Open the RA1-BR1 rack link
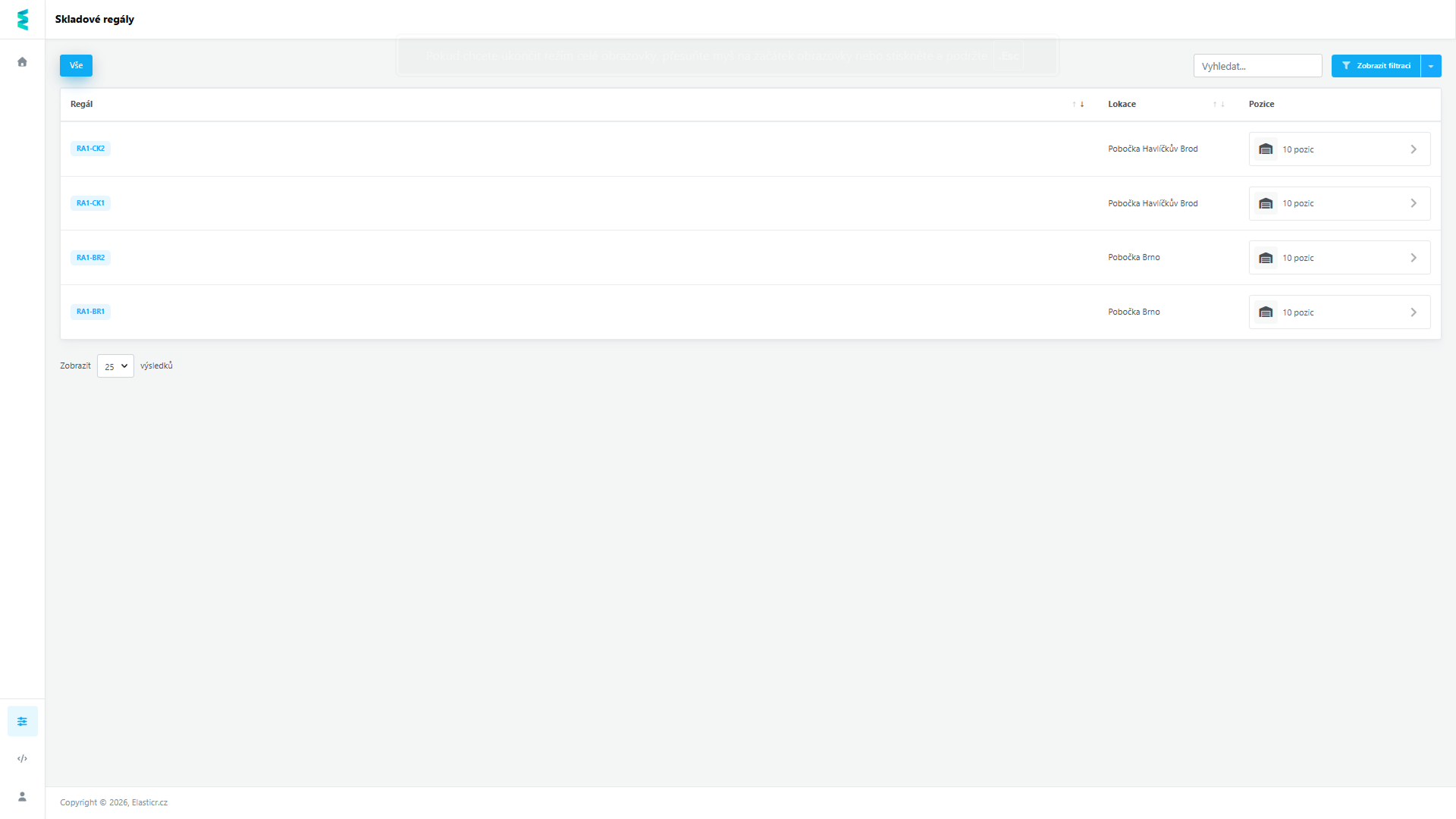The image size is (1456, 819). tap(90, 312)
